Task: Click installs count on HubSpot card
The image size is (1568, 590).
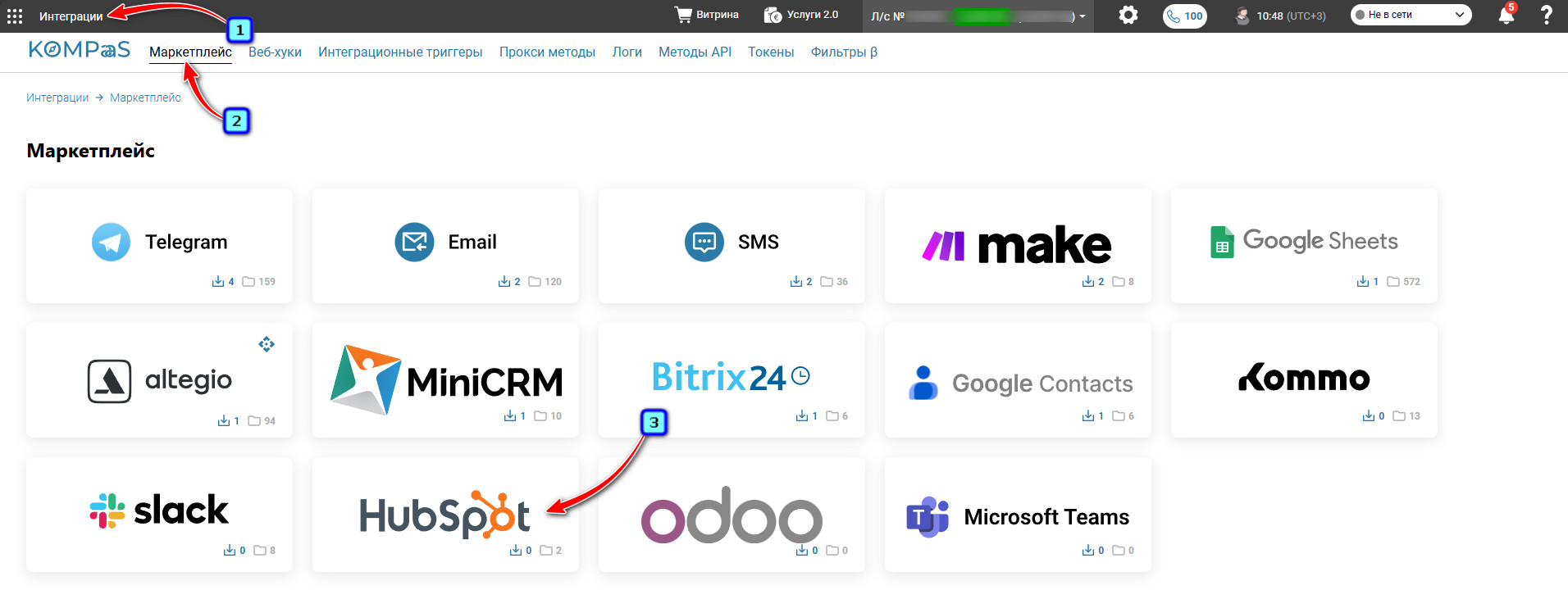Action: tap(521, 551)
